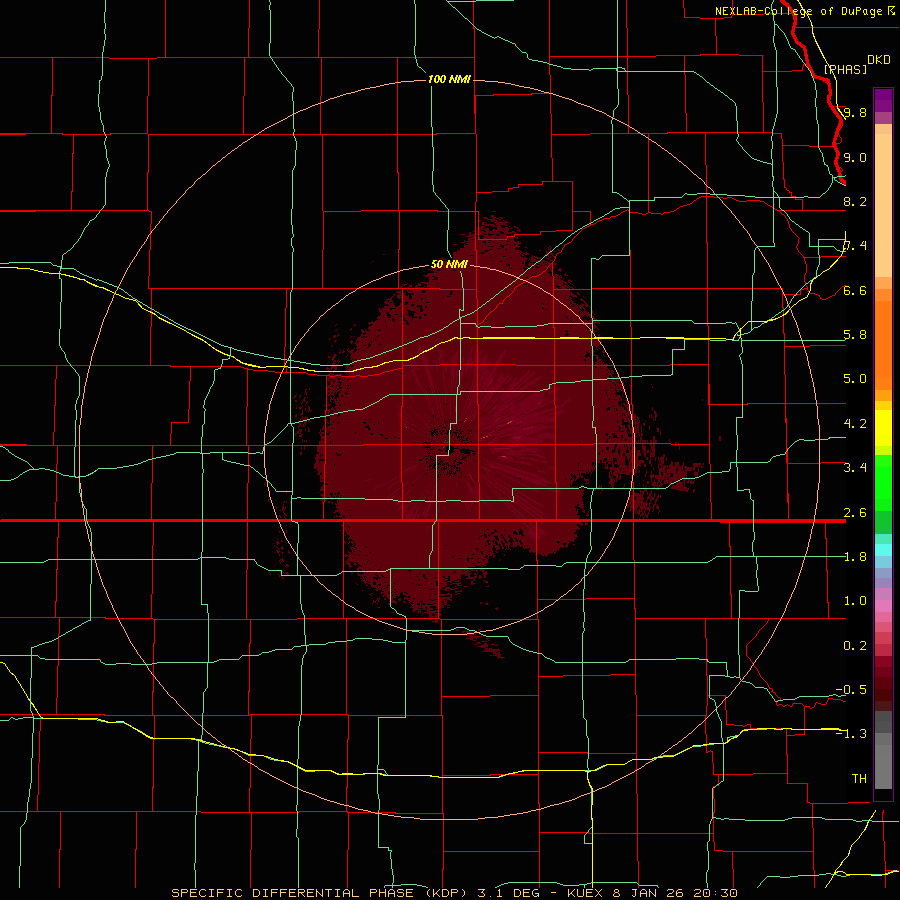
Task: Click the 1.0 value on color scale
Action: (855, 601)
